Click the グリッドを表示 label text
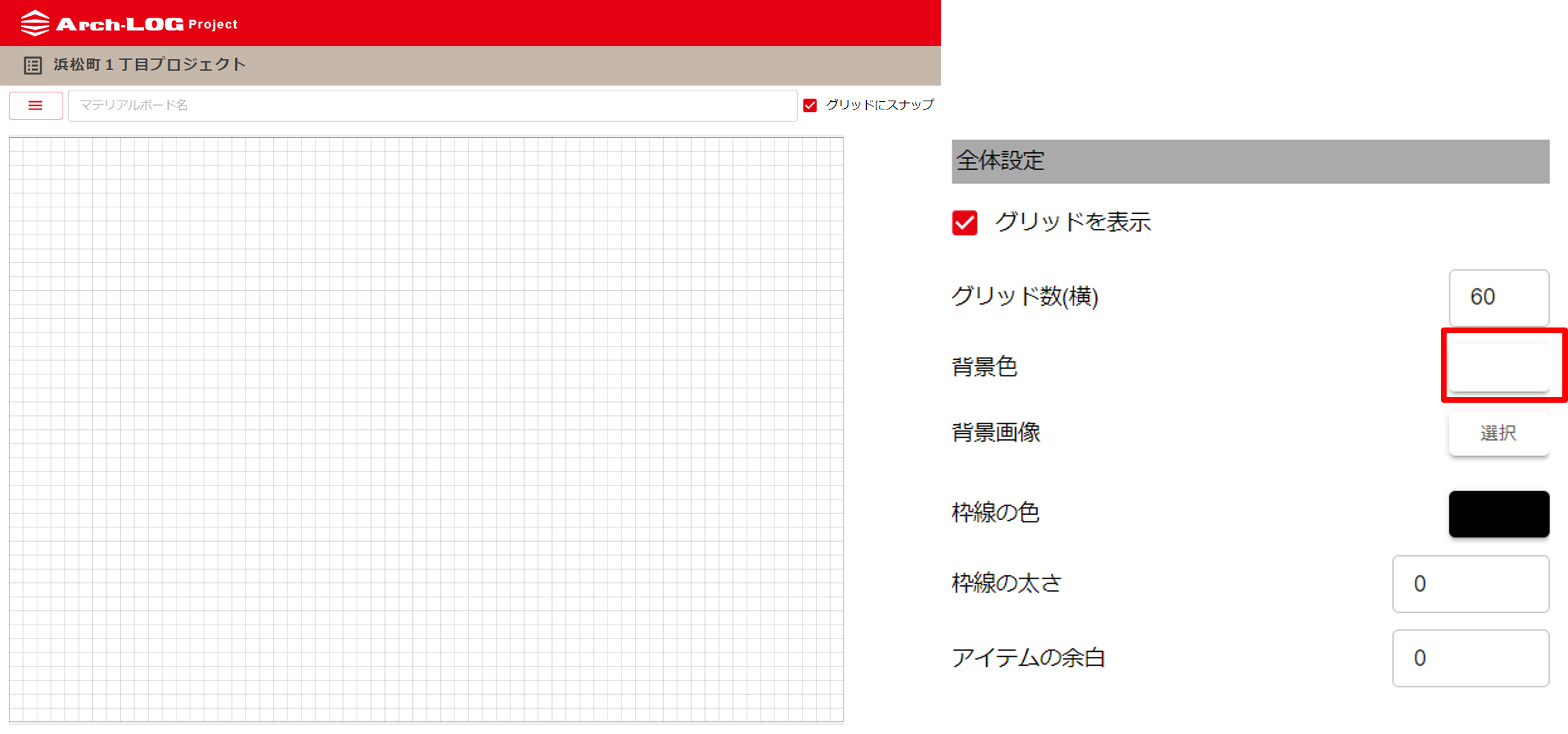This screenshot has height=734, width=1568. pos(1073,223)
